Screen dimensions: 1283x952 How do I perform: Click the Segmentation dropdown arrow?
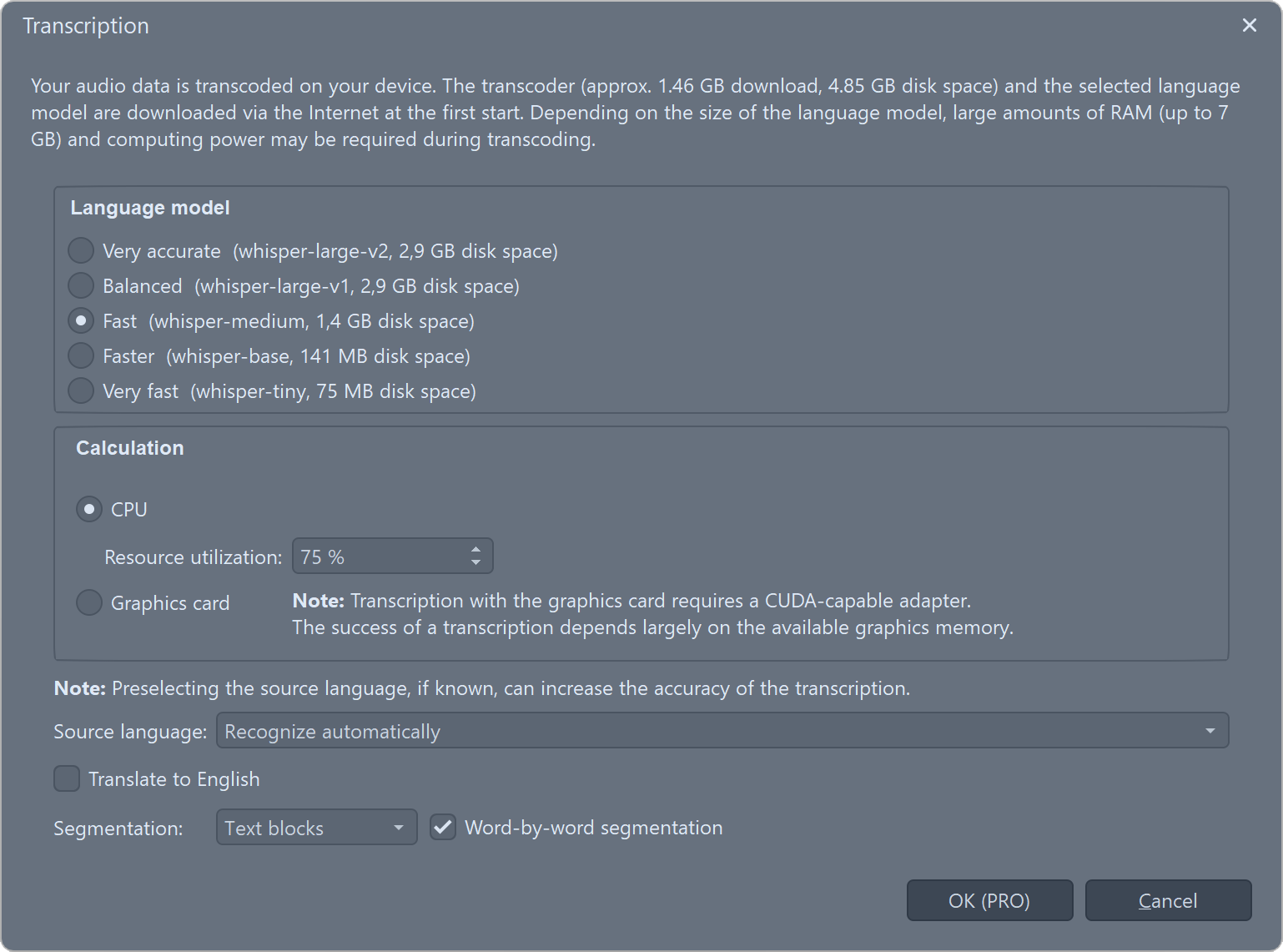(399, 828)
